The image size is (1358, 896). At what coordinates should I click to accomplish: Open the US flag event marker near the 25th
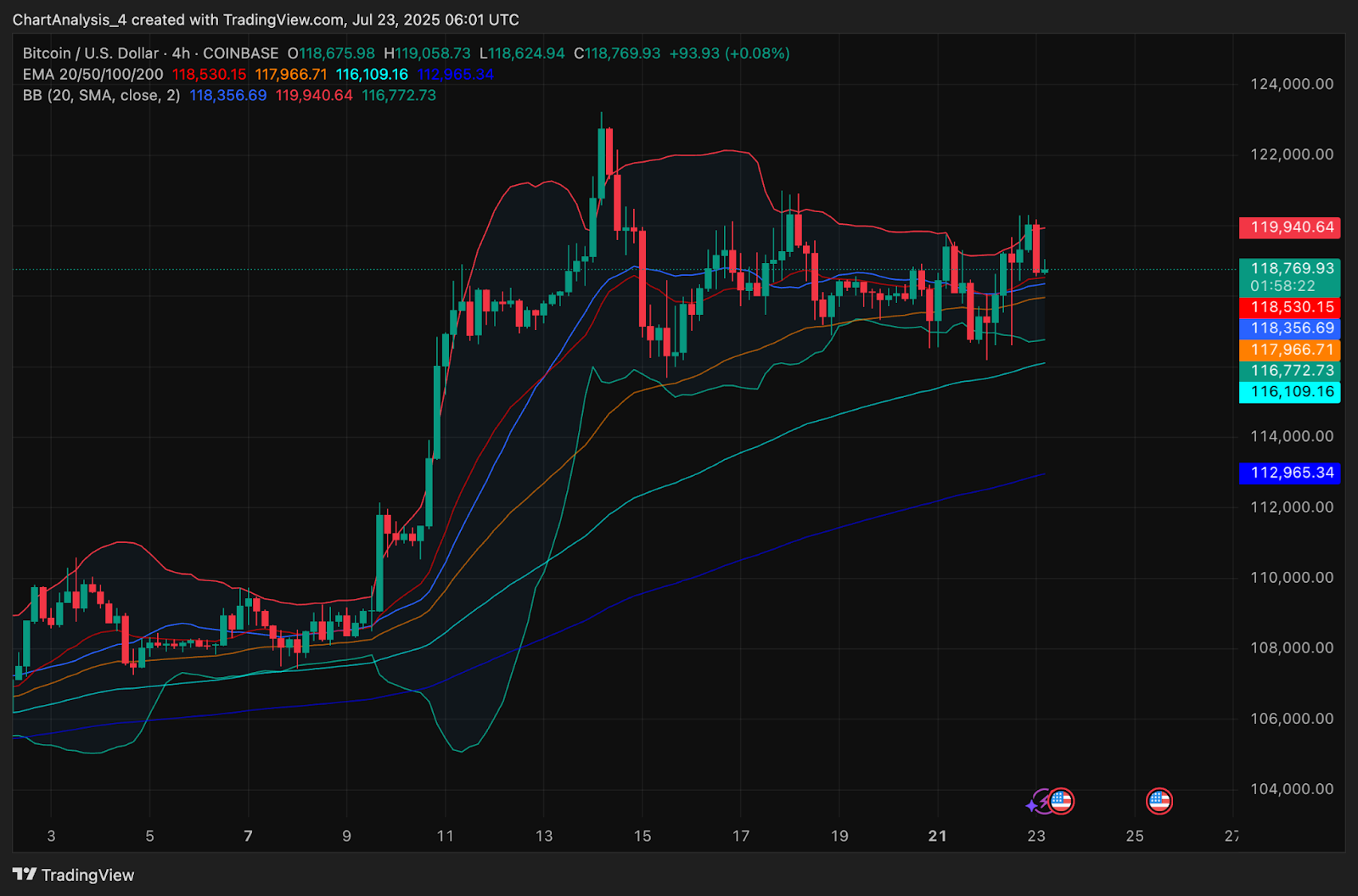click(x=1159, y=800)
